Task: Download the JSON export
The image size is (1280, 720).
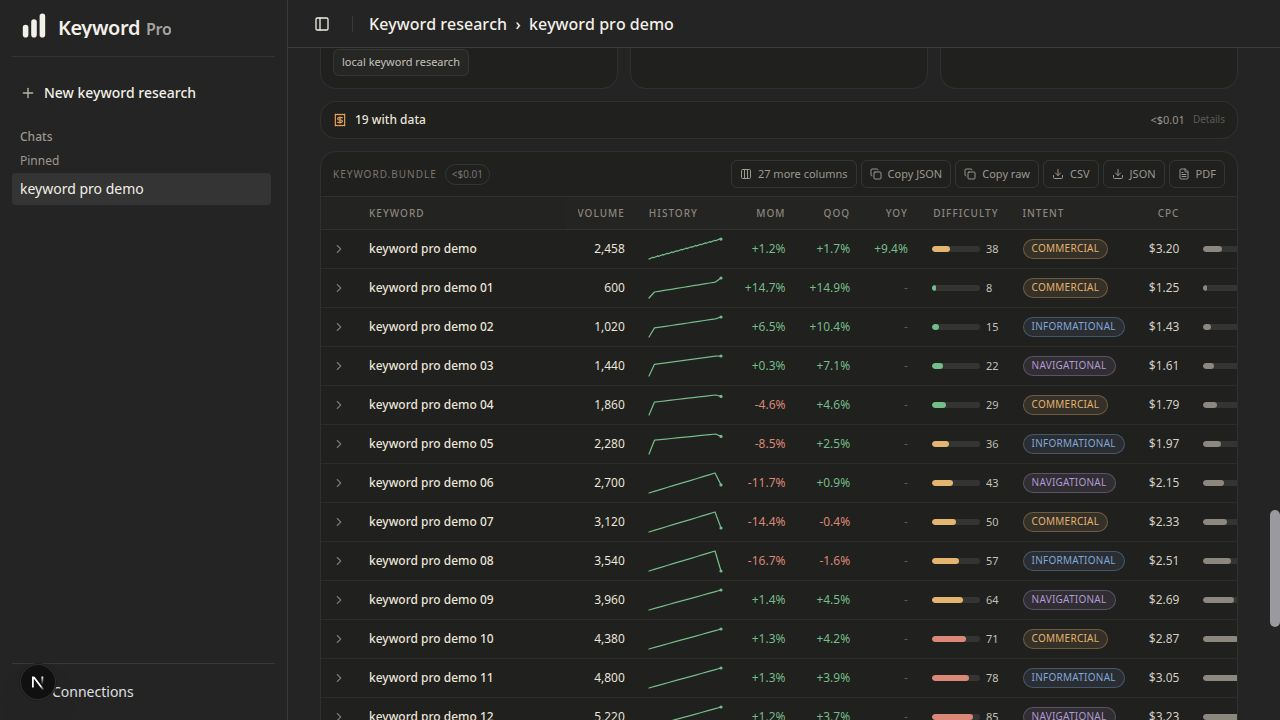Action: coord(1134,174)
